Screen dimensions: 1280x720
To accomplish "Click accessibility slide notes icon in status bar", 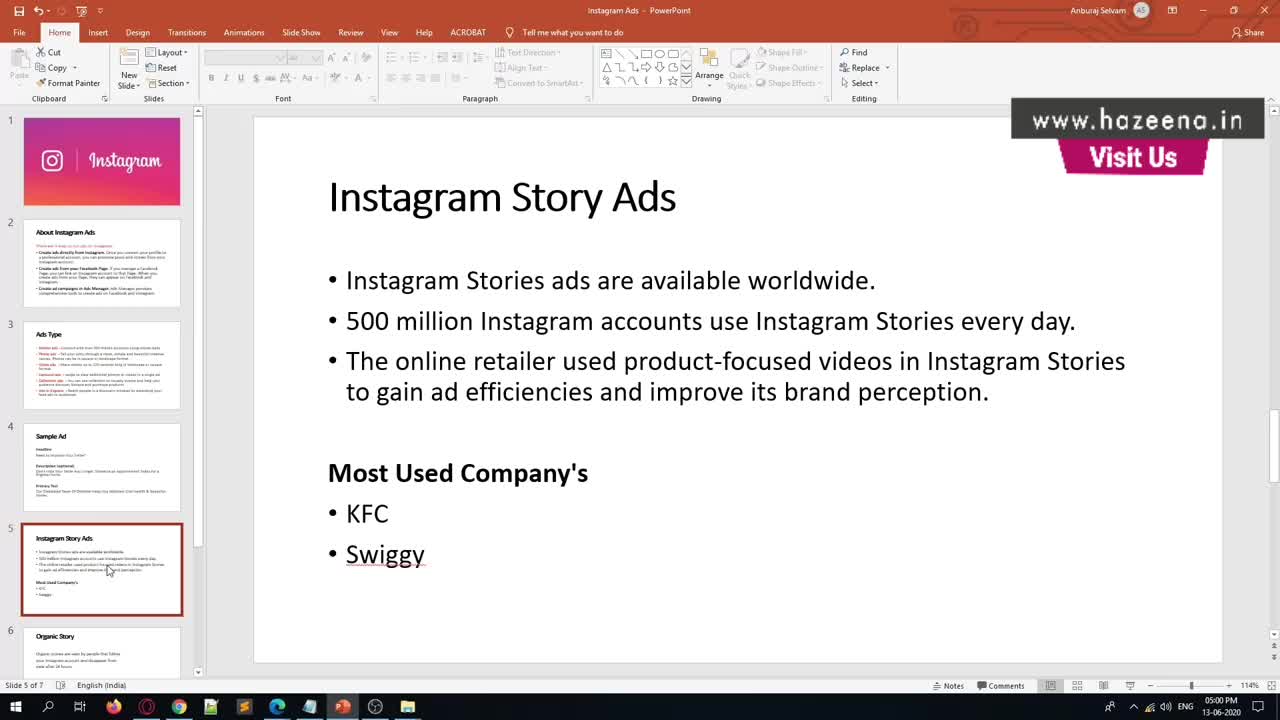I will [61, 686].
